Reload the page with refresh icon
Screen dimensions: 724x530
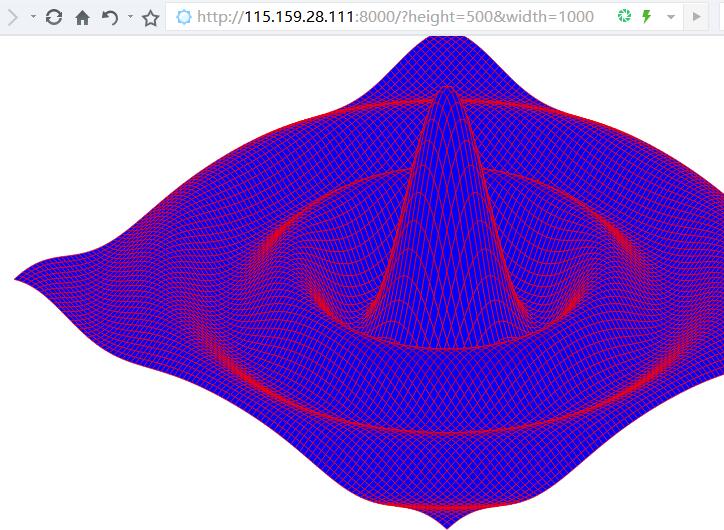(x=54, y=17)
